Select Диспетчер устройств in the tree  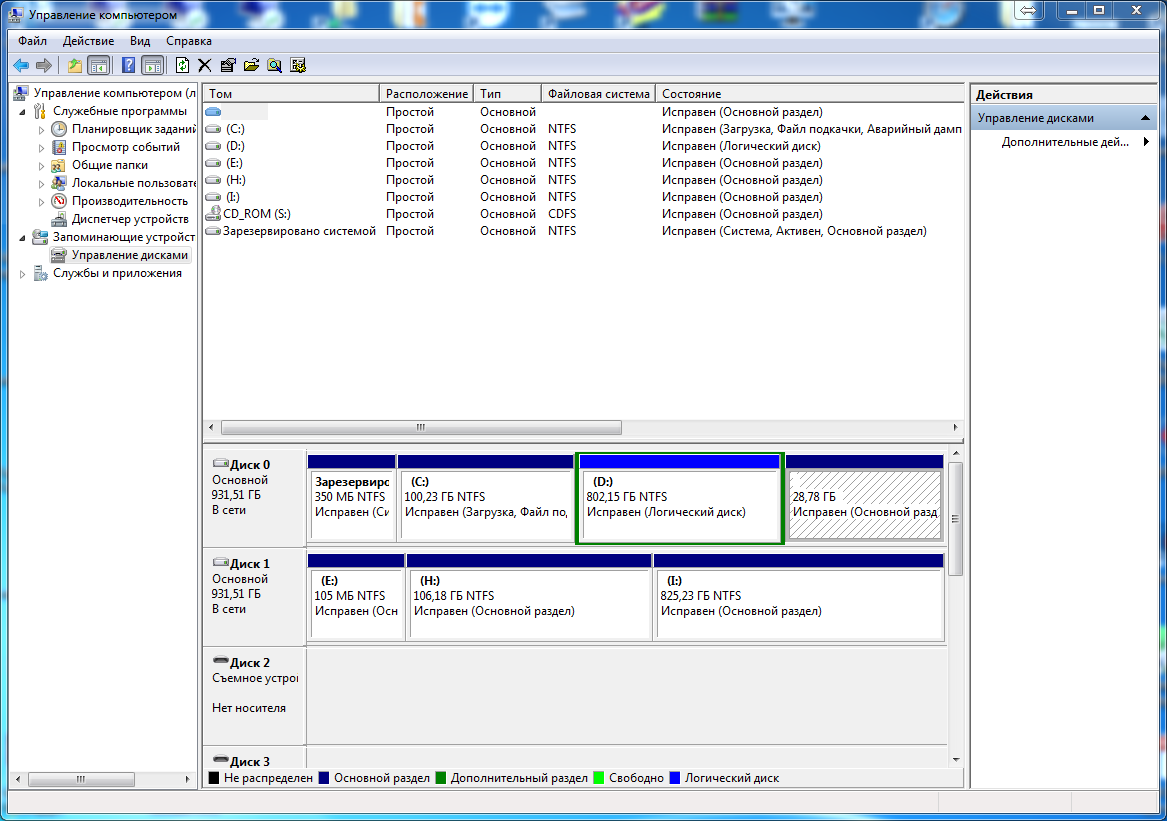130,219
